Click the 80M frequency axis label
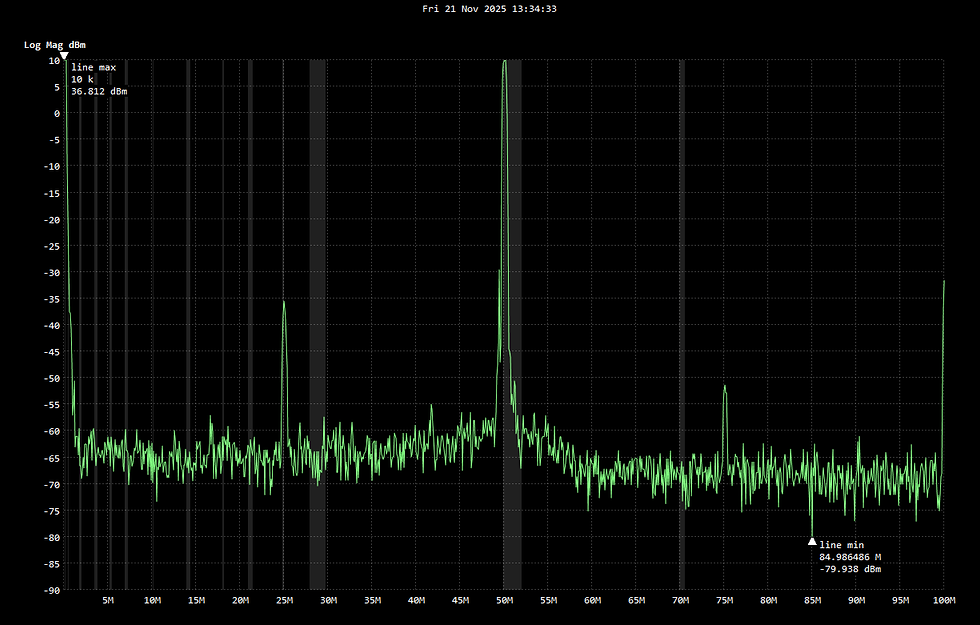Screen dimensions: 980x625 (x=769, y=600)
